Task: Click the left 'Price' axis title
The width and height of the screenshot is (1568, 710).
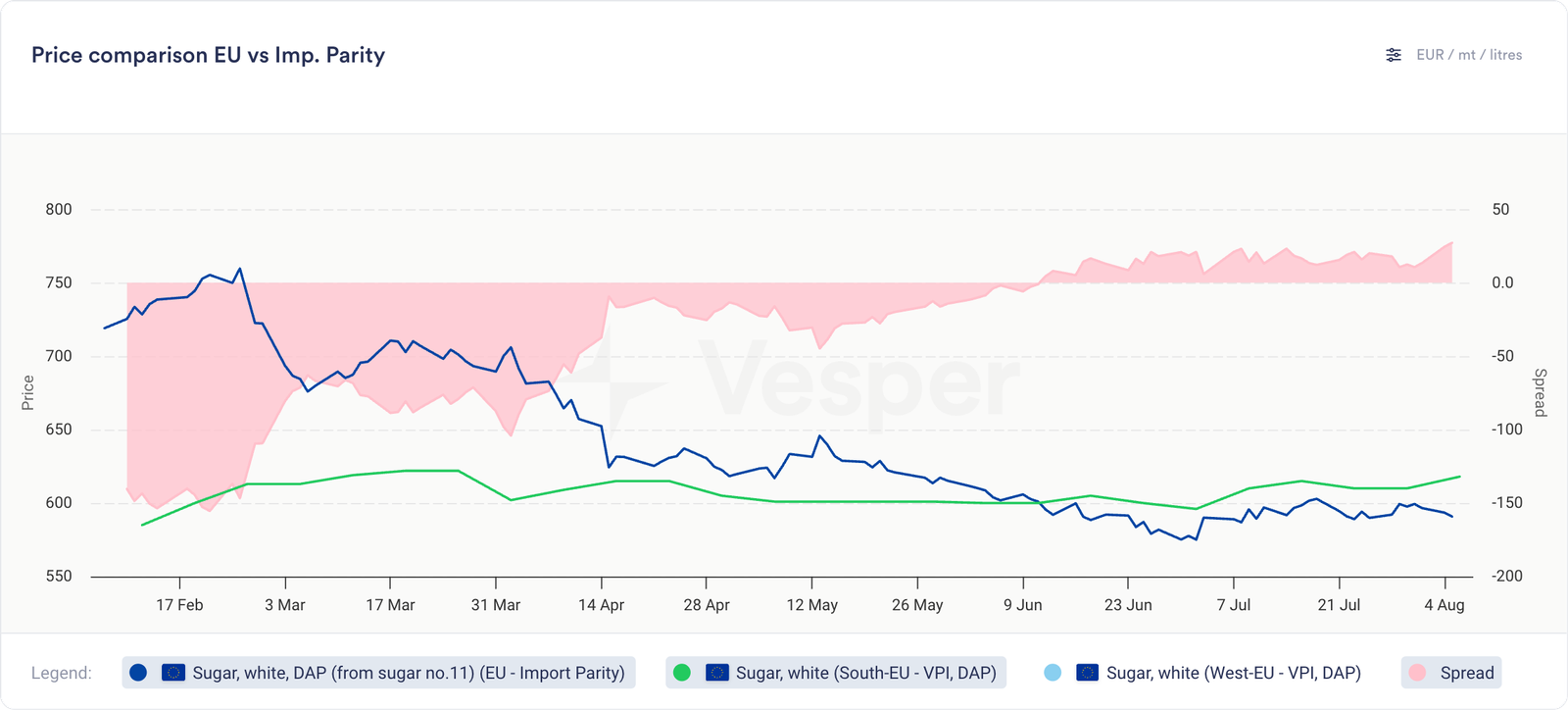Action: [x=28, y=392]
